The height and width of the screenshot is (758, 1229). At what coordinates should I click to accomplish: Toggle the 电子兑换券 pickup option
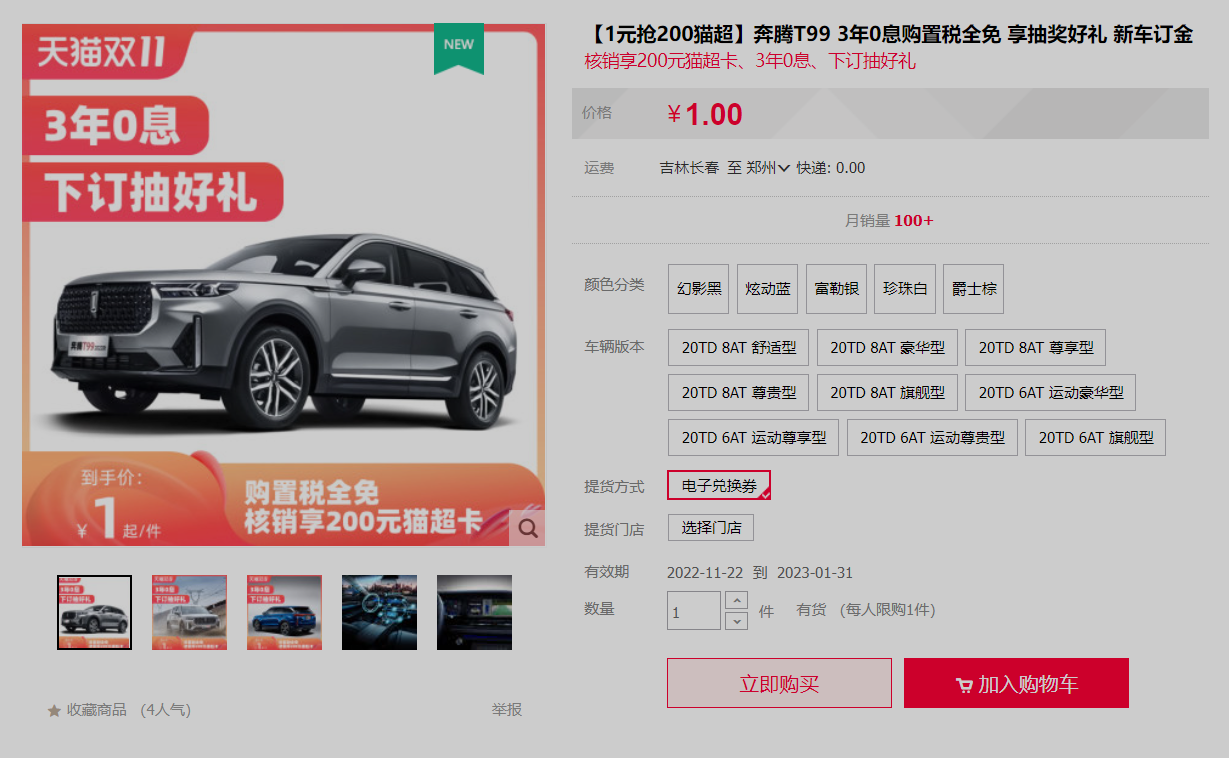pos(719,485)
